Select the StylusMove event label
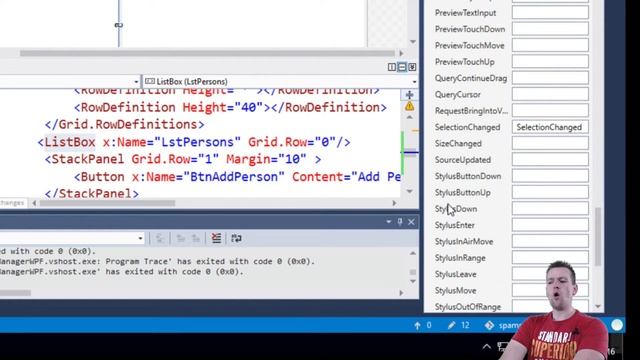Image resolution: width=640 pixels, height=360 pixels. tap(456, 291)
